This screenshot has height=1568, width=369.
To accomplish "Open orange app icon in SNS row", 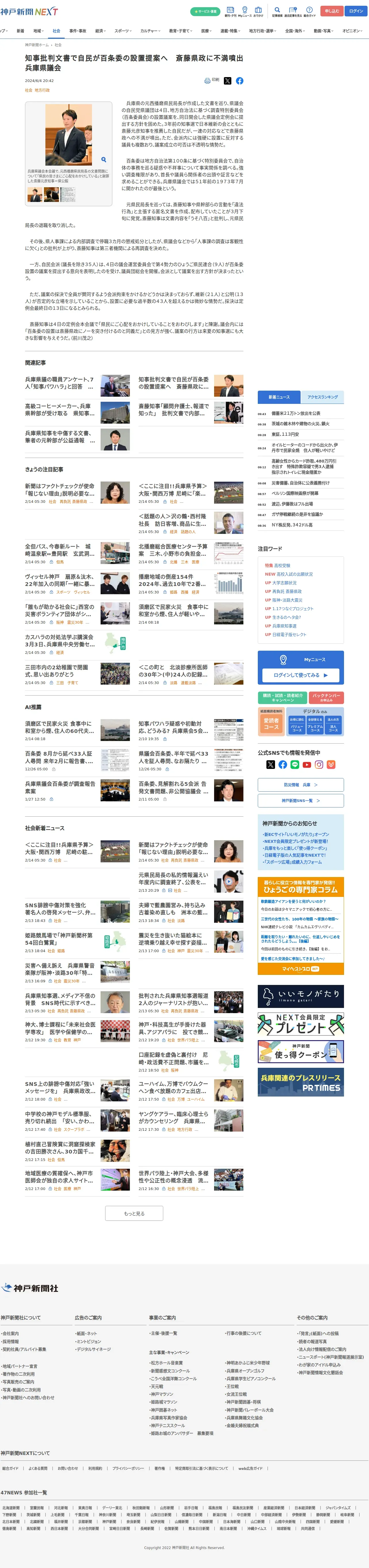I will tap(331, 765).
